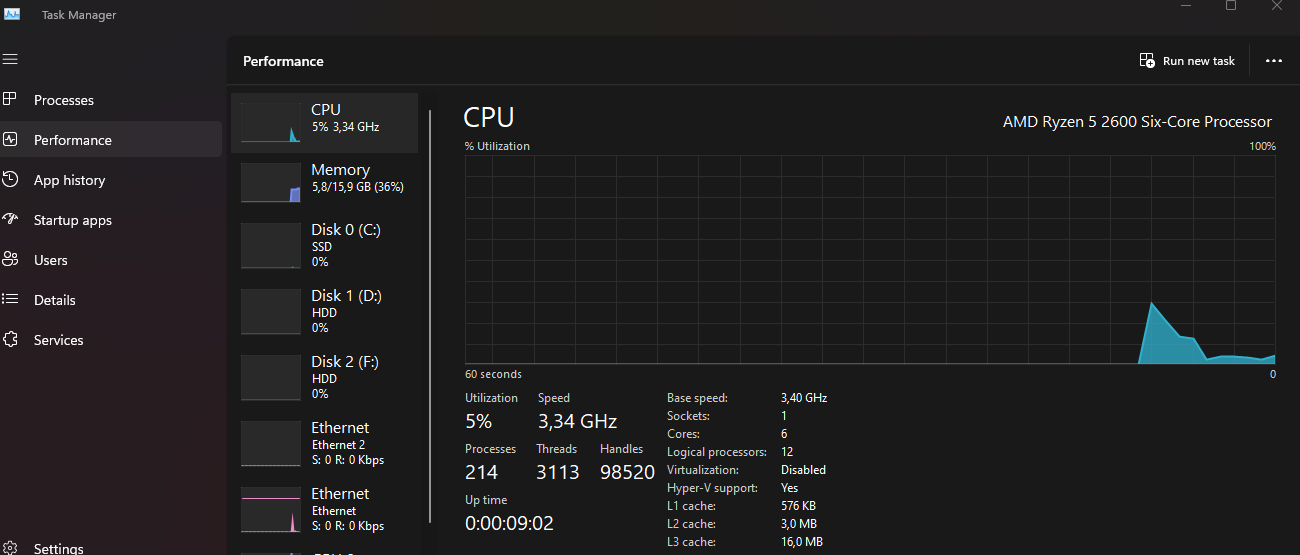Click the Base speed 3,40 GHz value

pyautogui.click(x=804, y=398)
